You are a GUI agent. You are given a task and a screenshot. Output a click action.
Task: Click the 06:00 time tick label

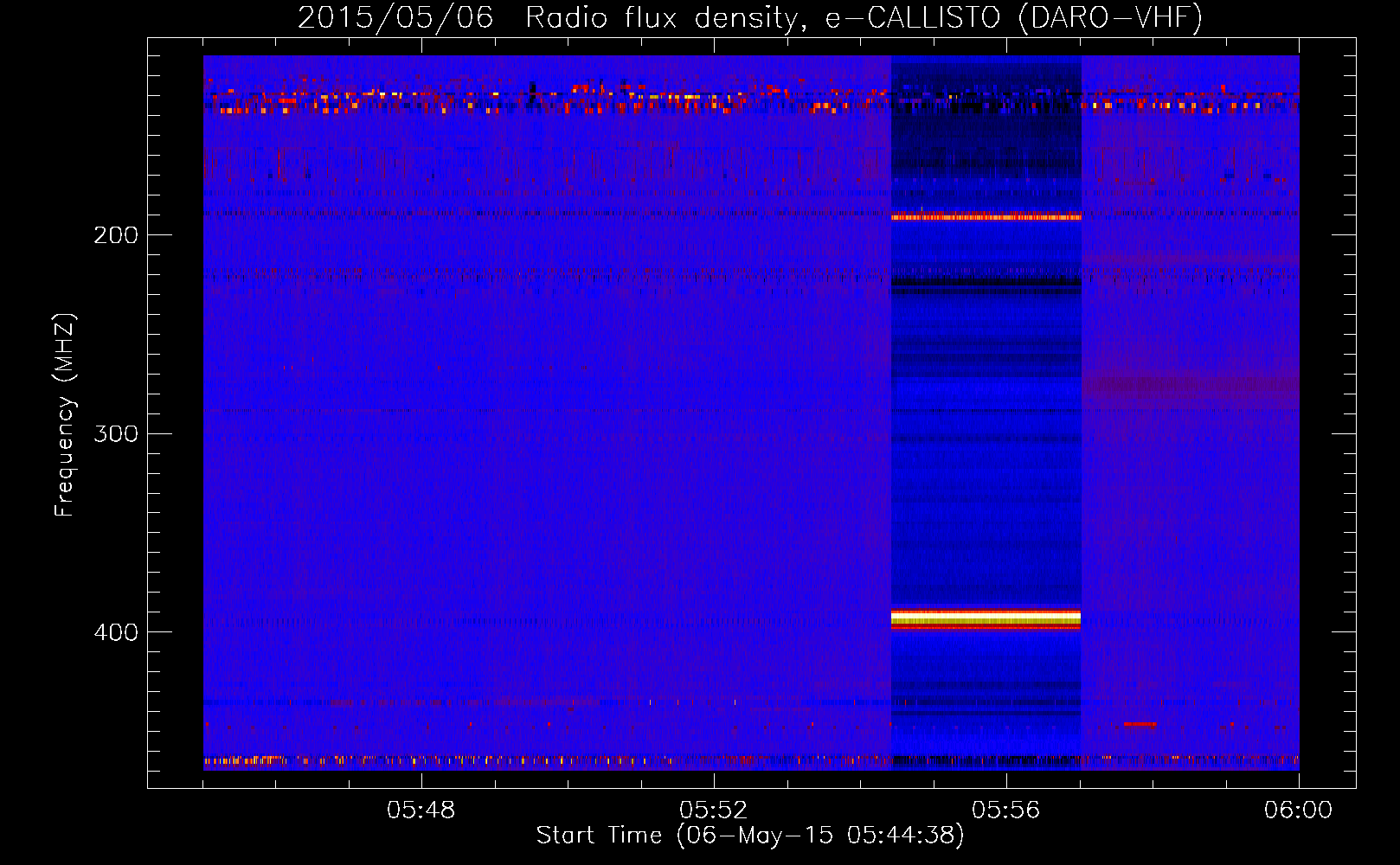tap(1298, 811)
